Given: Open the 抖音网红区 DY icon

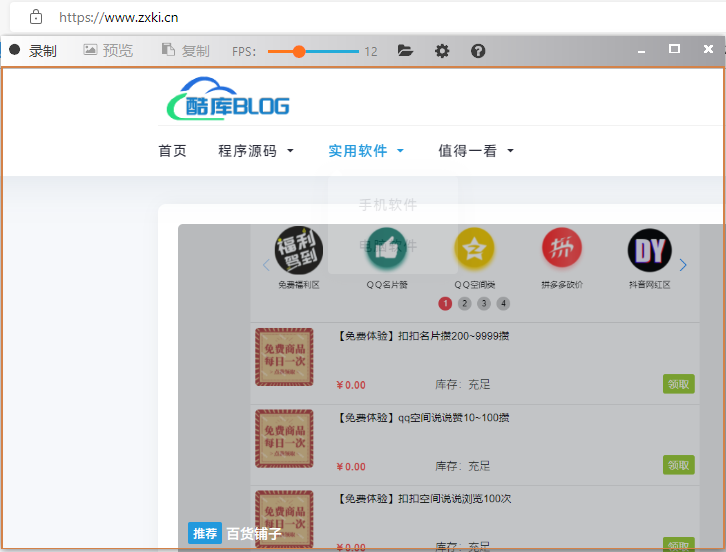Looking at the screenshot, I should [x=650, y=251].
